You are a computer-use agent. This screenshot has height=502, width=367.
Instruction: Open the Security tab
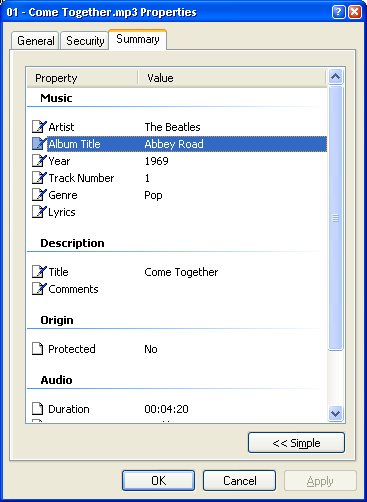(x=85, y=41)
